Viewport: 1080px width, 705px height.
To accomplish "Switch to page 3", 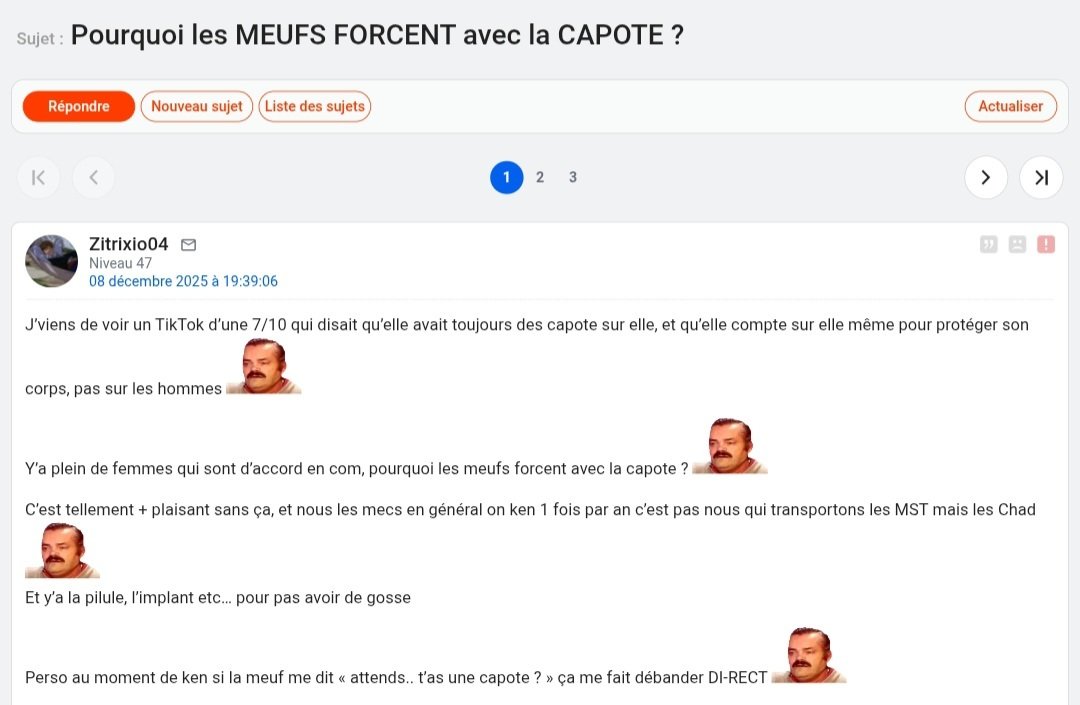I will [573, 178].
